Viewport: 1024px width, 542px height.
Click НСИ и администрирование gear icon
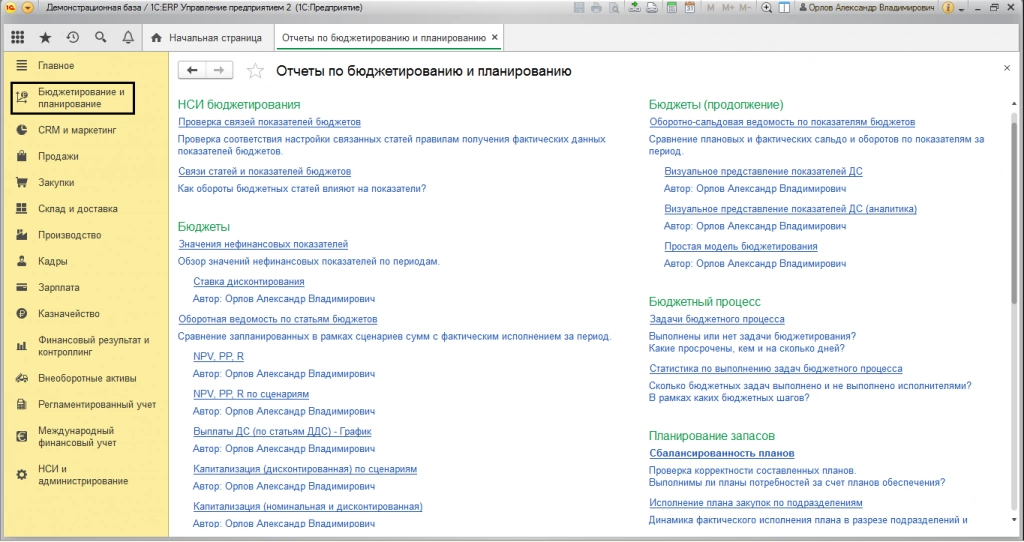(22, 475)
